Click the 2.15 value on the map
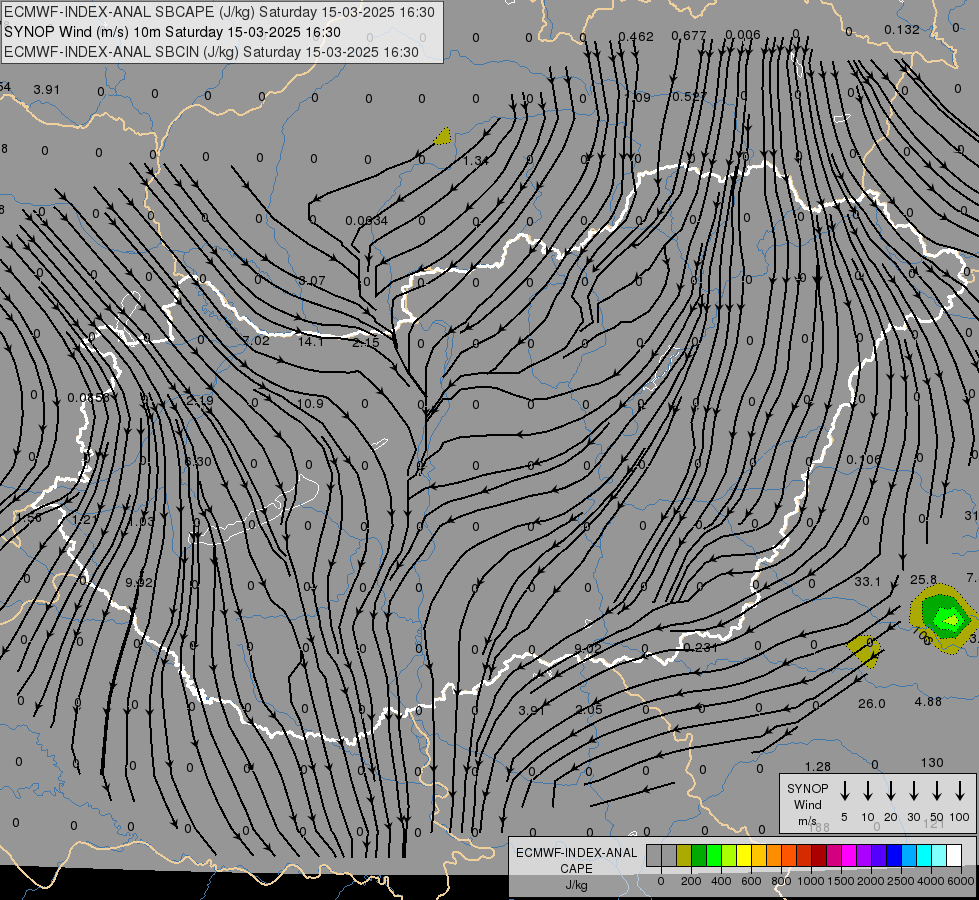 click(365, 342)
